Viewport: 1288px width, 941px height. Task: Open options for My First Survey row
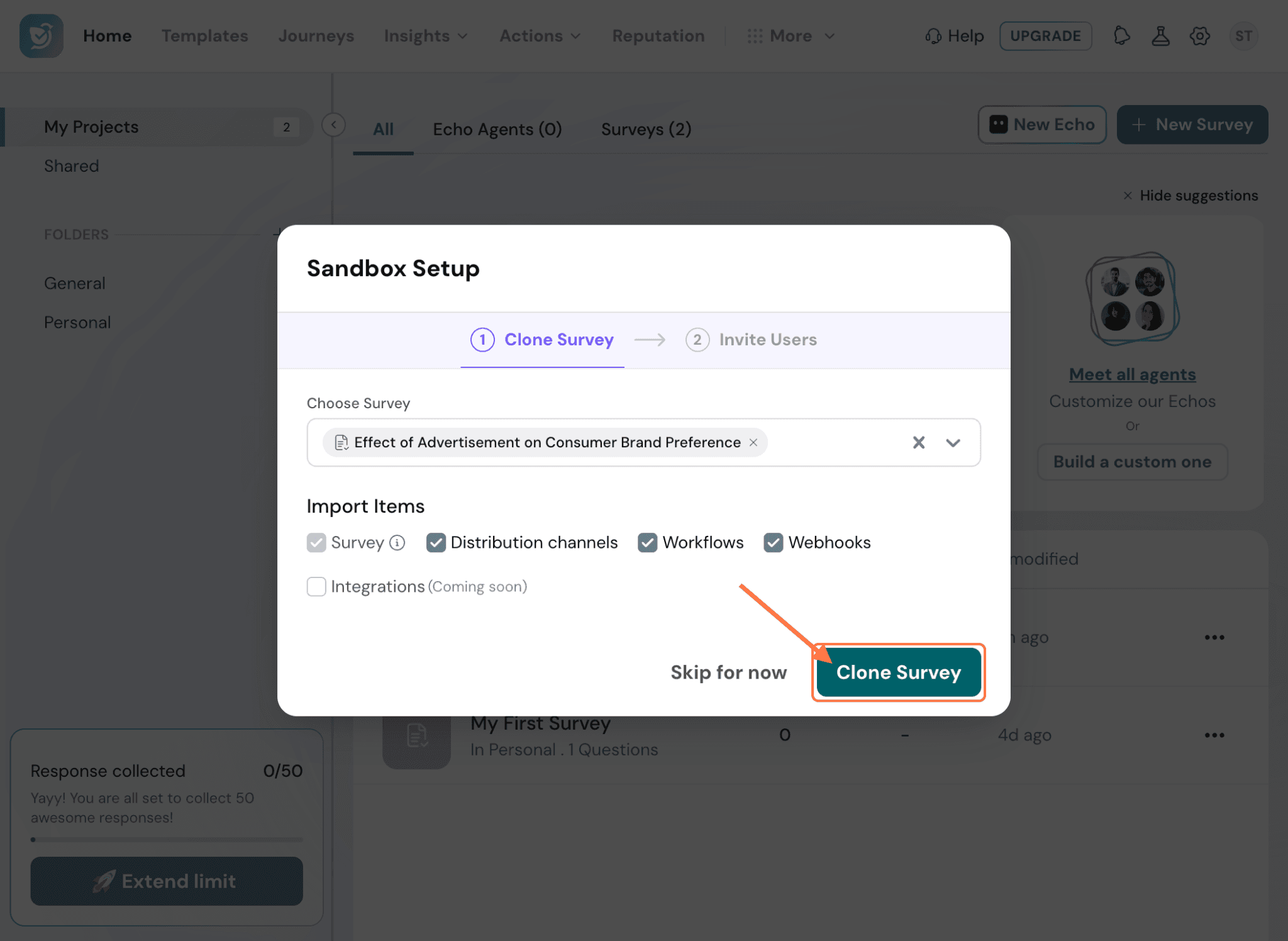tap(1214, 735)
